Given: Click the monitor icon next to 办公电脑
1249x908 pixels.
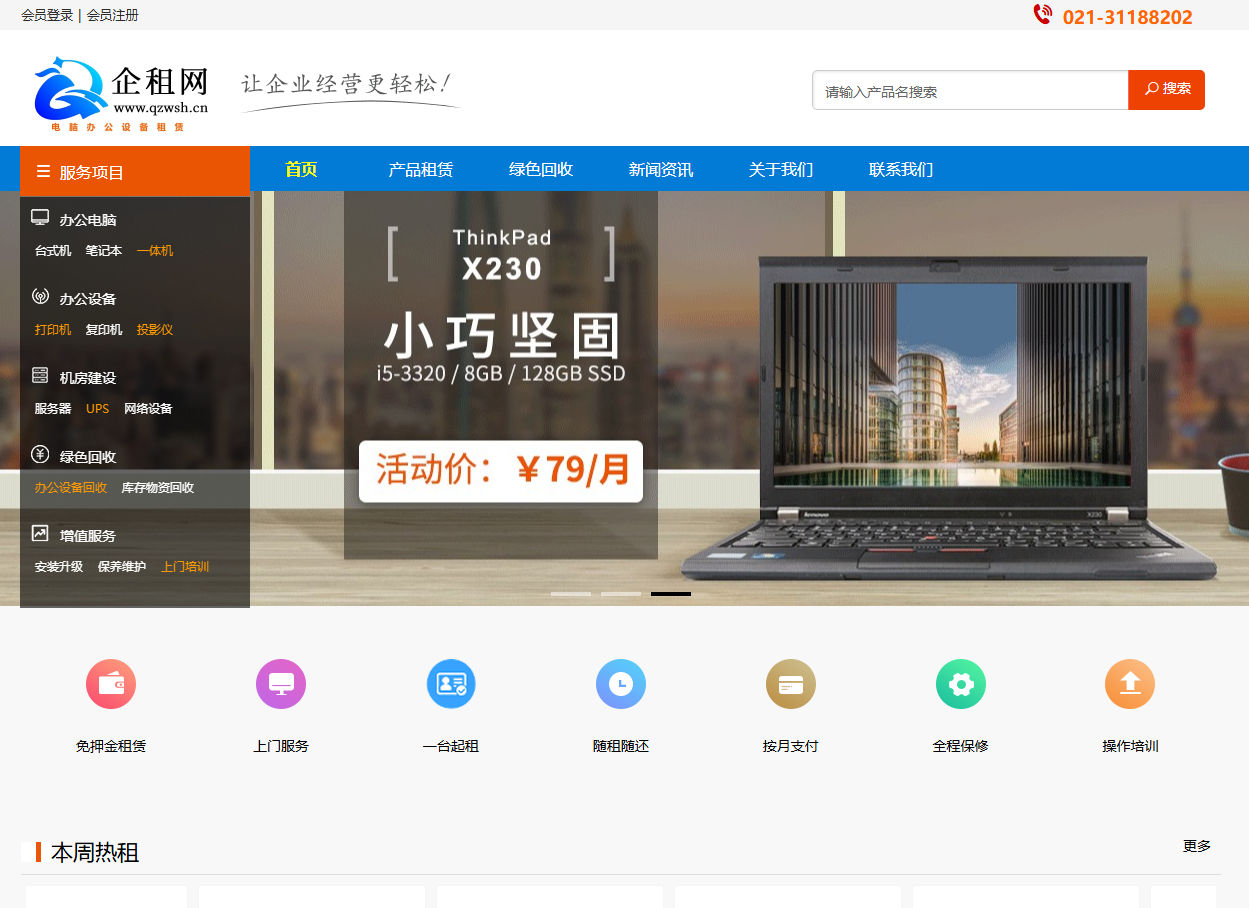Looking at the screenshot, I should [x=40, y=215].
